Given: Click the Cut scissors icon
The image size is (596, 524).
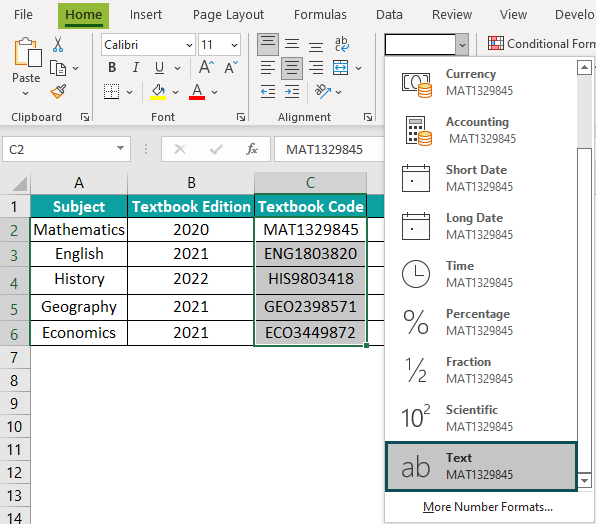Looking at the screenshot, I should (58, 44).
